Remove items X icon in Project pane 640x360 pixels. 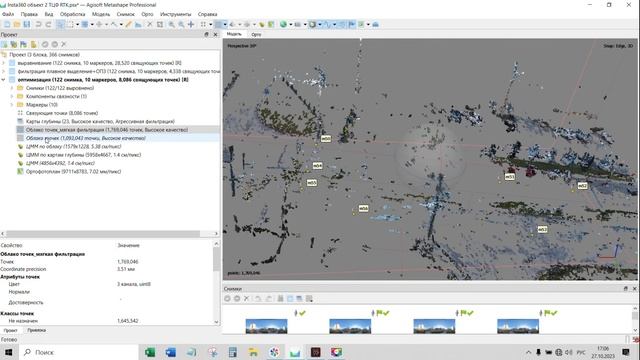[64, 44]
